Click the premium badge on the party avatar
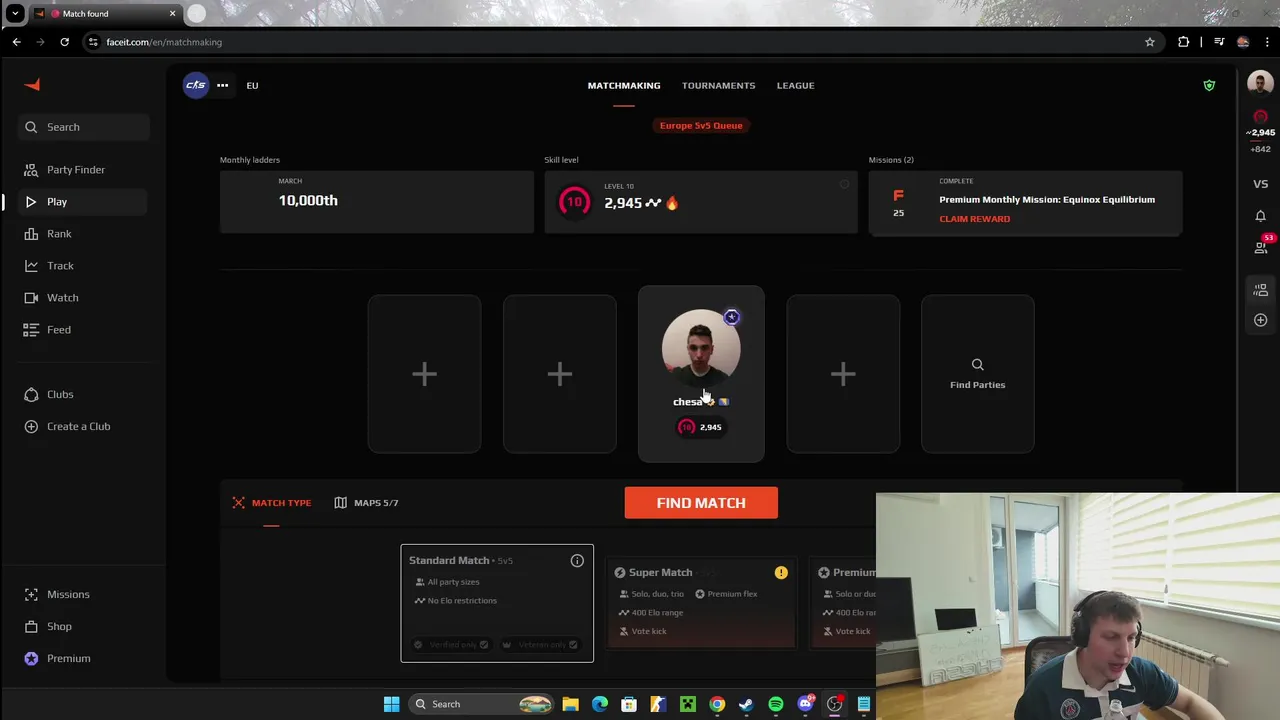 point(732,317)
